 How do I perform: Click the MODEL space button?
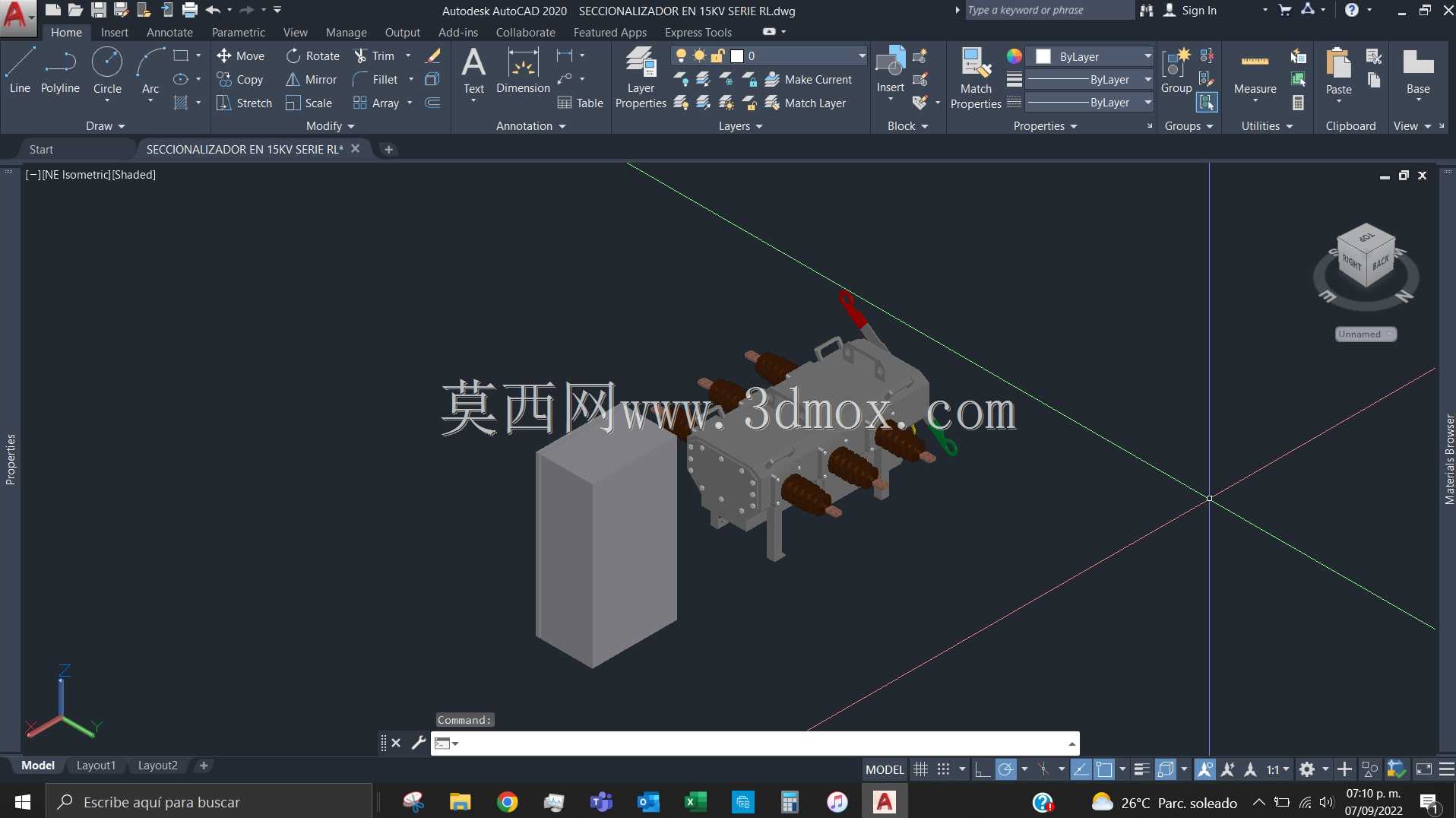[885, 769]
